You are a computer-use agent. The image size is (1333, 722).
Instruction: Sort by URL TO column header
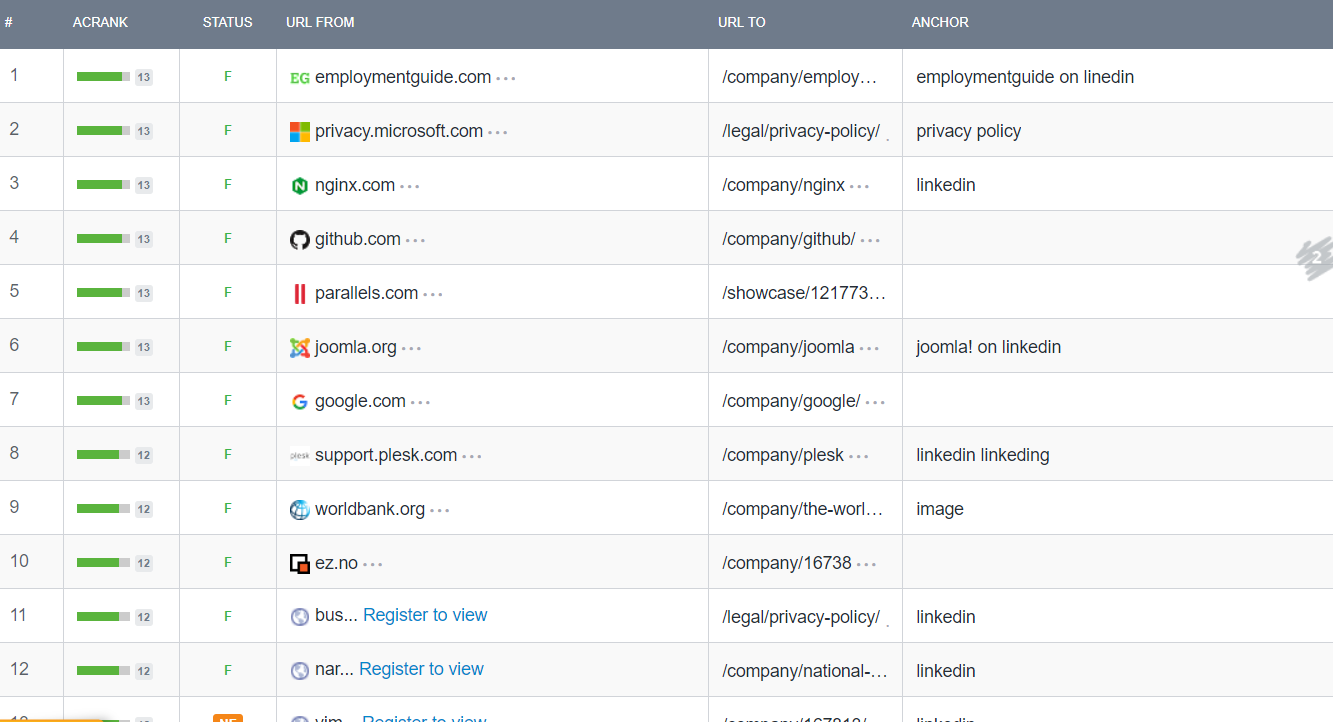tap(742, 22)
